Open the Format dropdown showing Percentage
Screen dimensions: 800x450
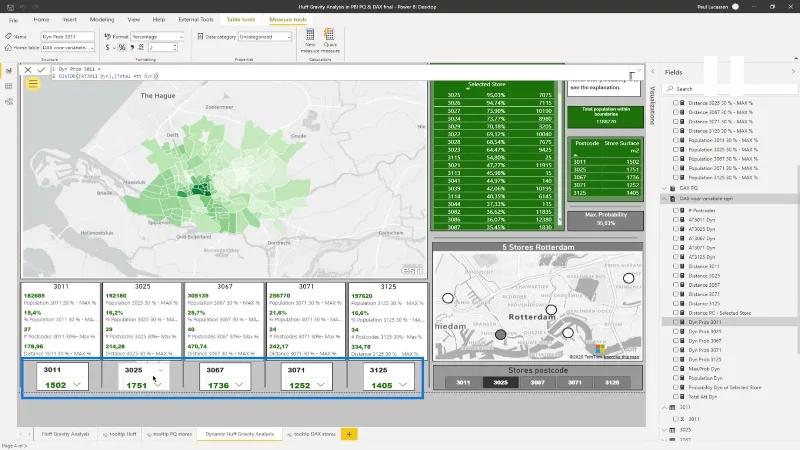pyautogui.click(x=157, y=37)
